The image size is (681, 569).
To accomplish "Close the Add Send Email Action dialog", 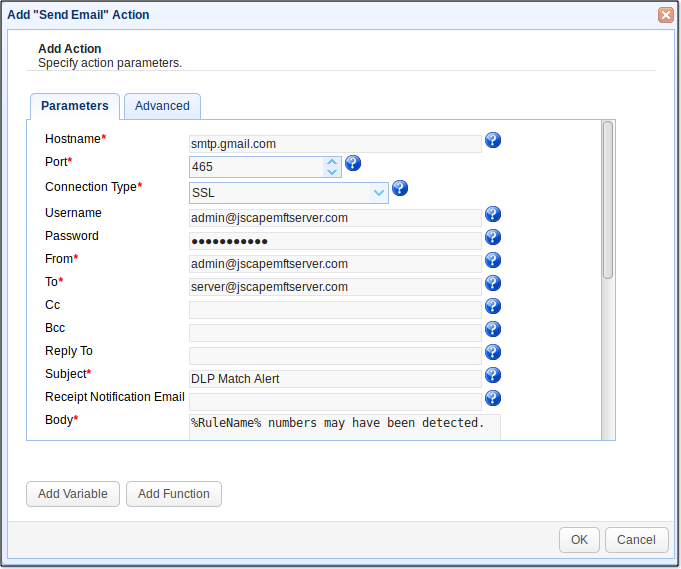I will click(x=665, y=15).
